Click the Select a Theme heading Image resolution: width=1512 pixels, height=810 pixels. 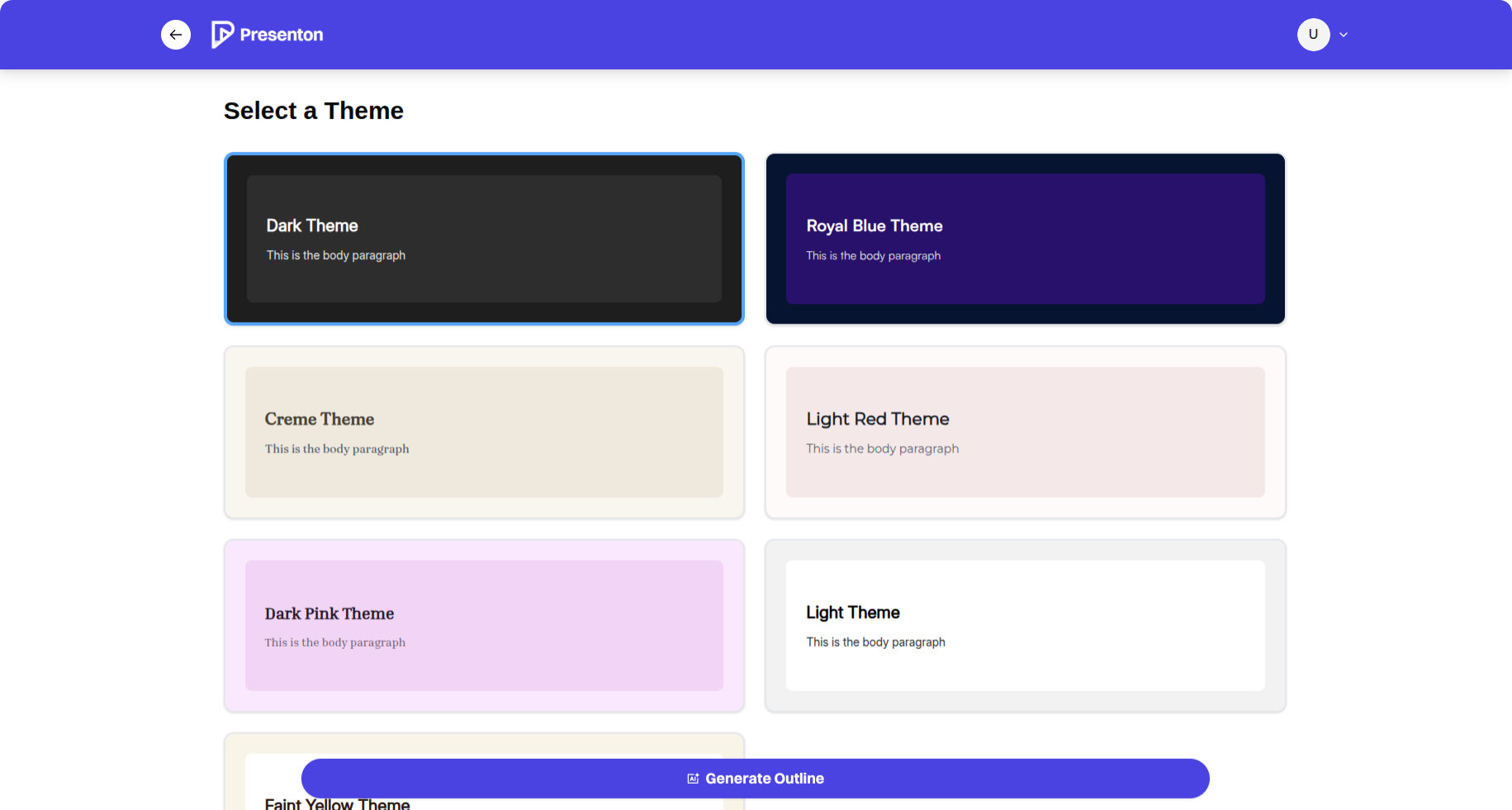tap(314, 111)
